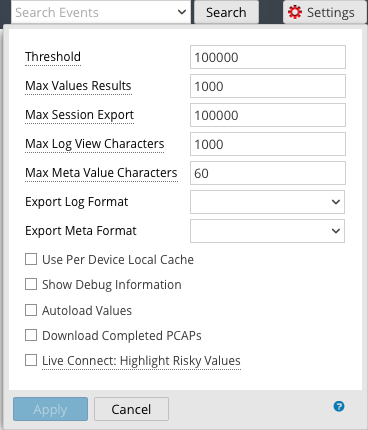Screen dimensions: 368x430
Task: Click the Max Meta Value Characters field
Action: (268, 173)
